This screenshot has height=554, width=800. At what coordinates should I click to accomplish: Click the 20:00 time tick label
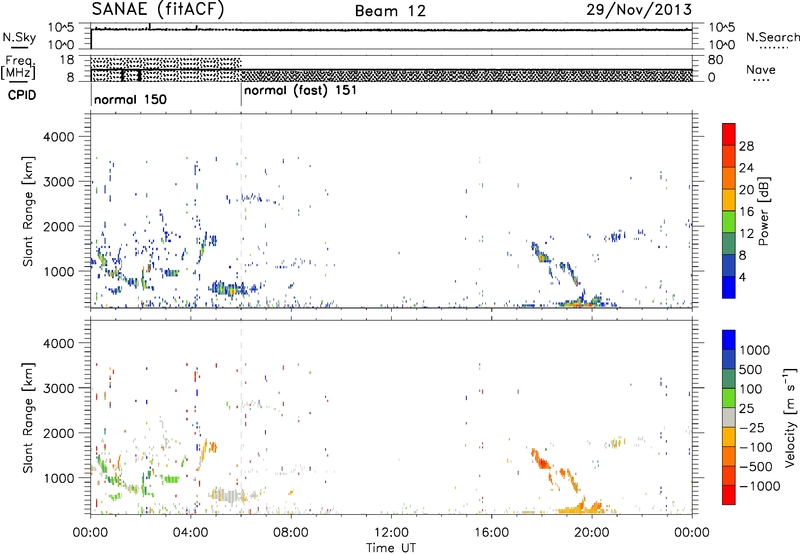[591, 533]
